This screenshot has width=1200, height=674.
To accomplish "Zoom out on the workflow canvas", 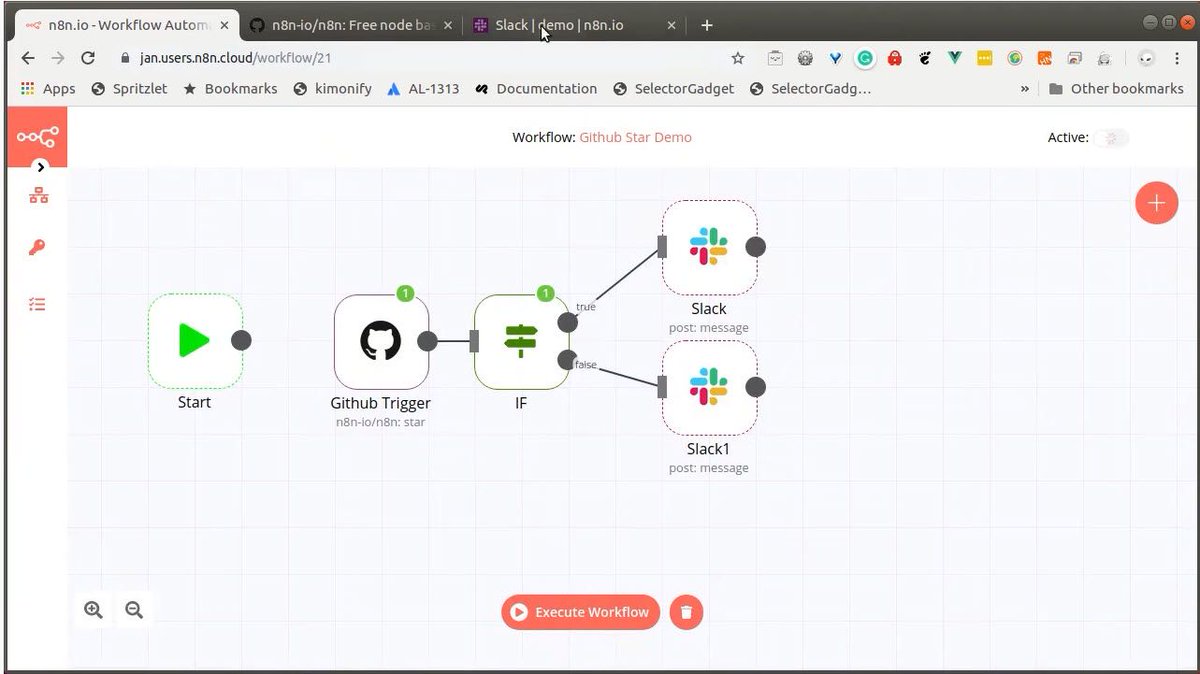I will click(x=134, y=610).
